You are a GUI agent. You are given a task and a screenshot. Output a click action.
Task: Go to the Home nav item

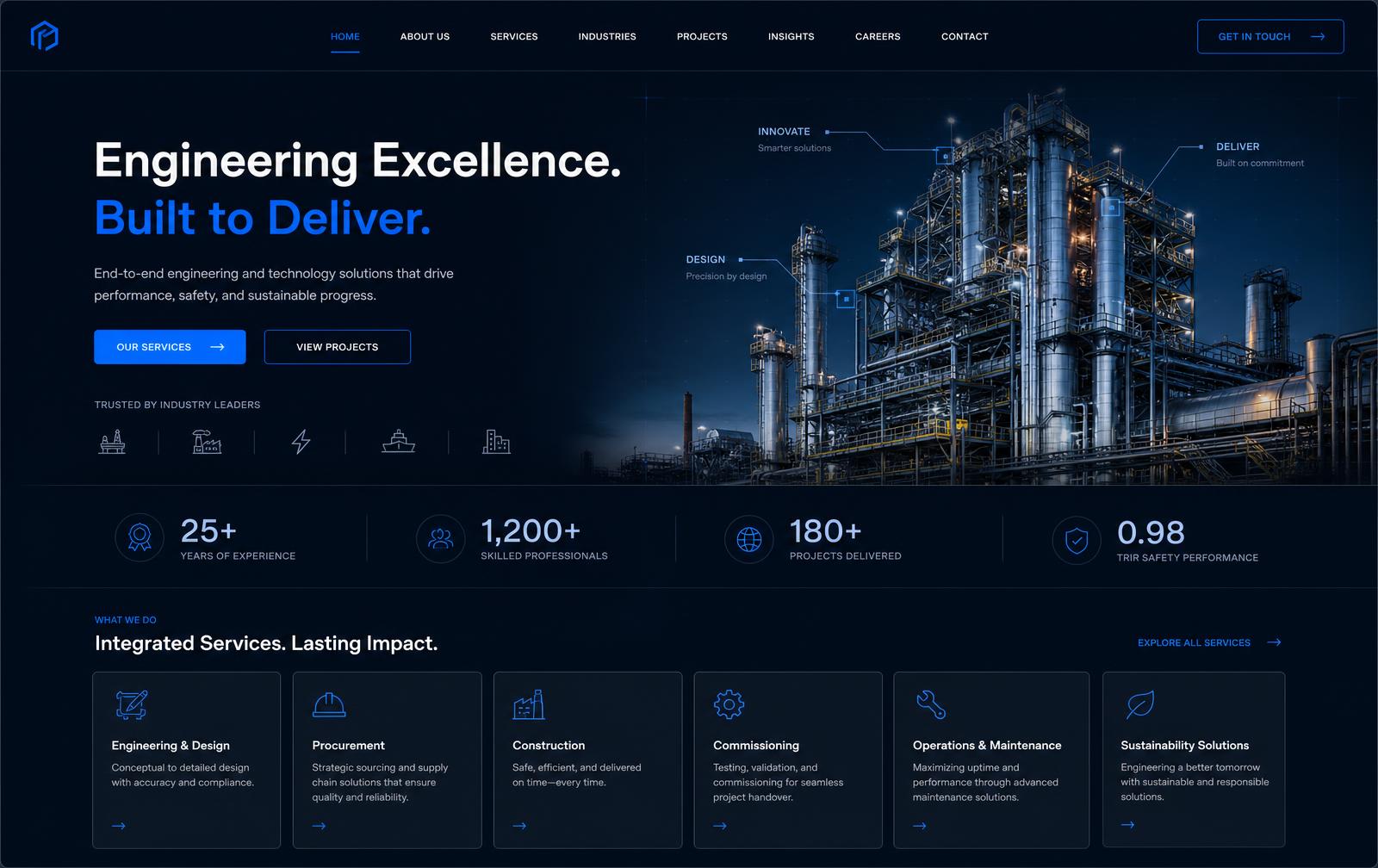point(345,36)
